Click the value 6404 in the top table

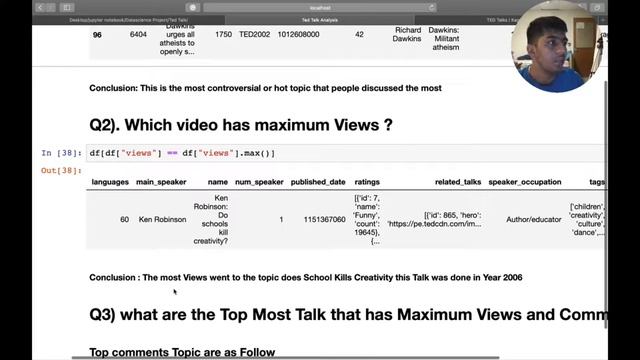(138, 35)
